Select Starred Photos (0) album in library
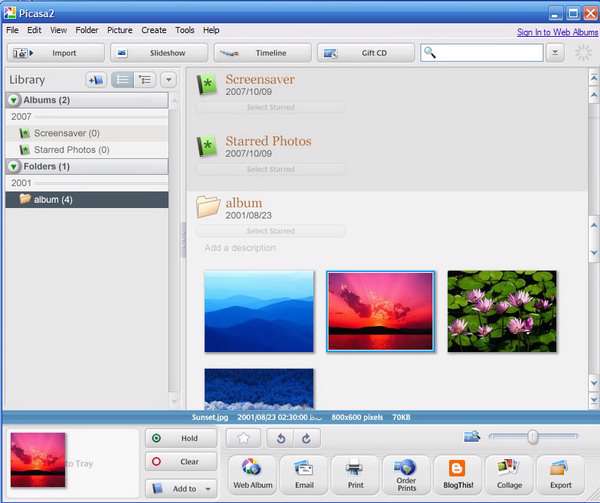This screenshot has height=503, width=600. 87,150
